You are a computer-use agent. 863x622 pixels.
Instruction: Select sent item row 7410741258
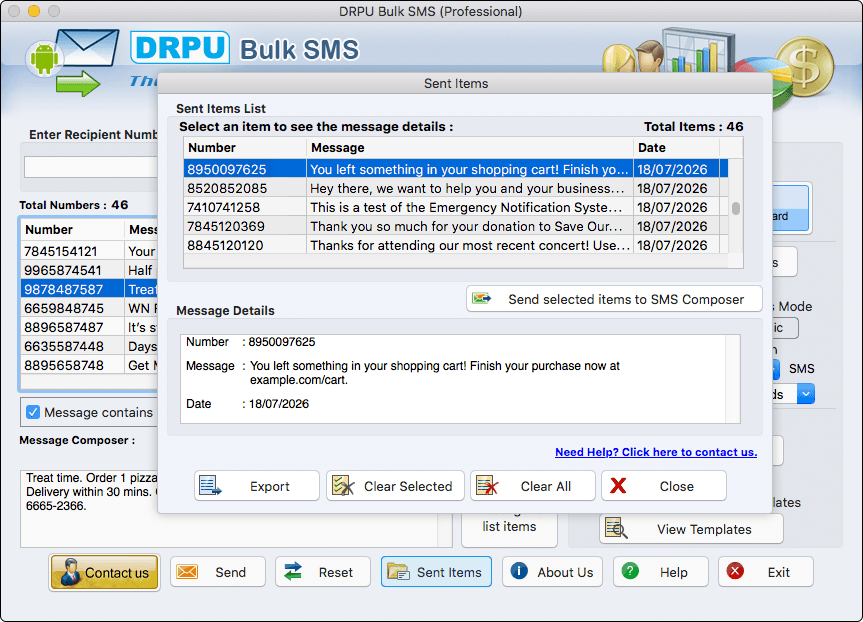pos(456,207)
